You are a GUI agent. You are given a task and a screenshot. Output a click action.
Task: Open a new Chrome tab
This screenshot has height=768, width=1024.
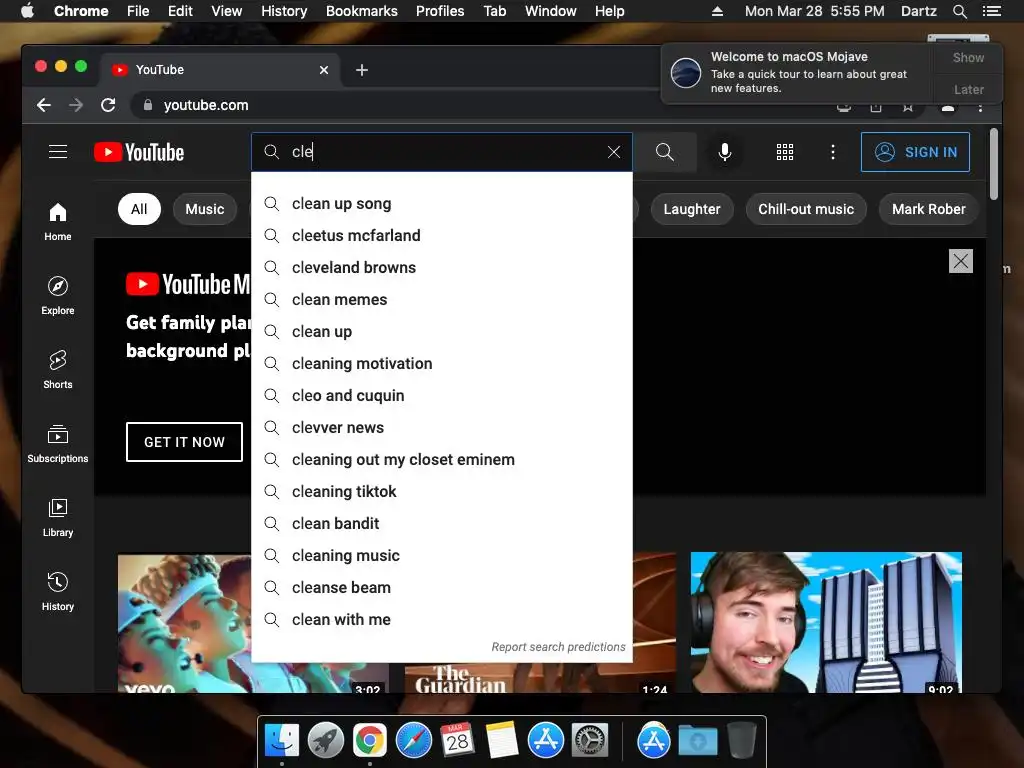(x=362, y=70)
